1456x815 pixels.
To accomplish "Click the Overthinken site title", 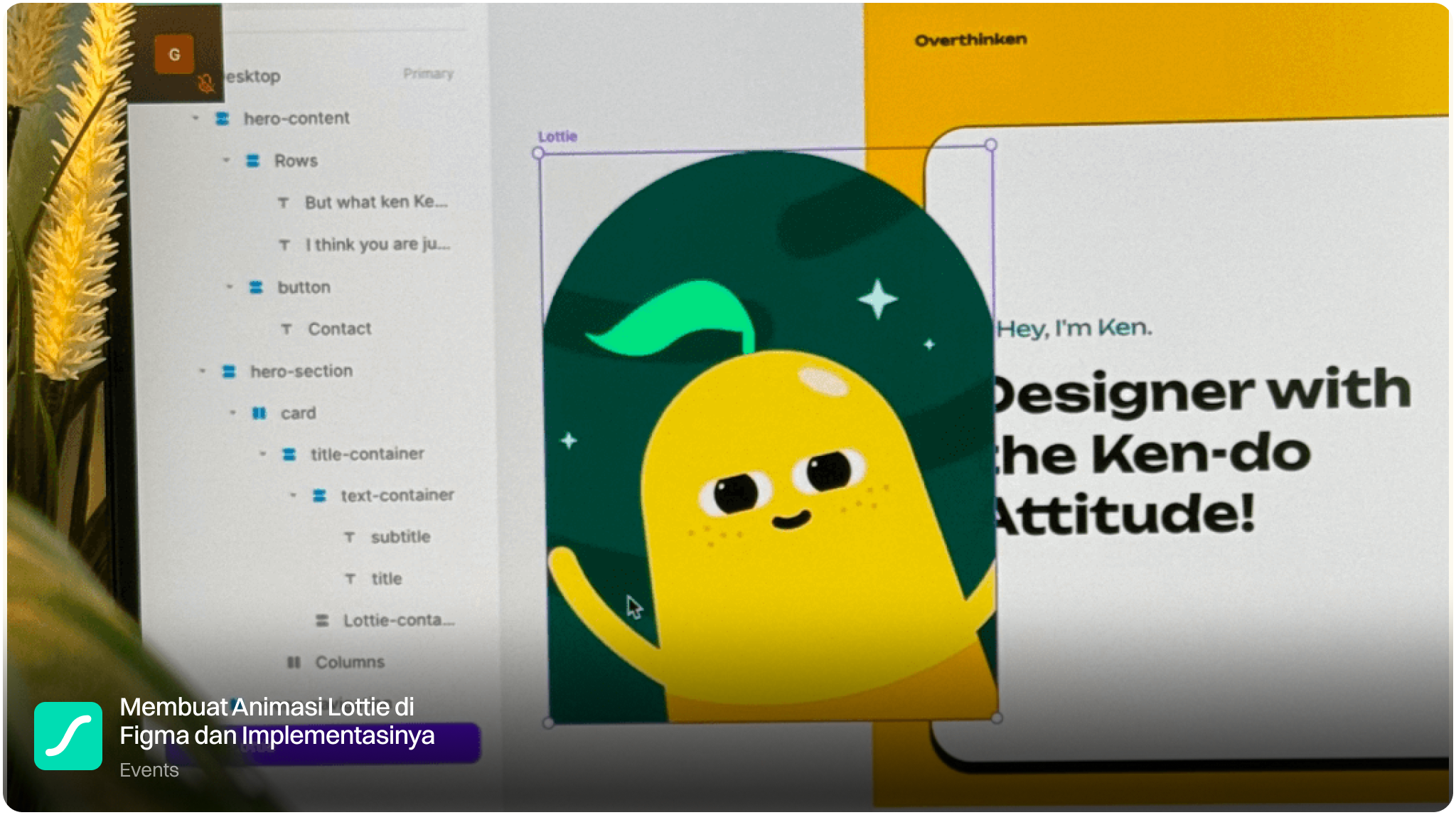I will [x=970, y=40].
